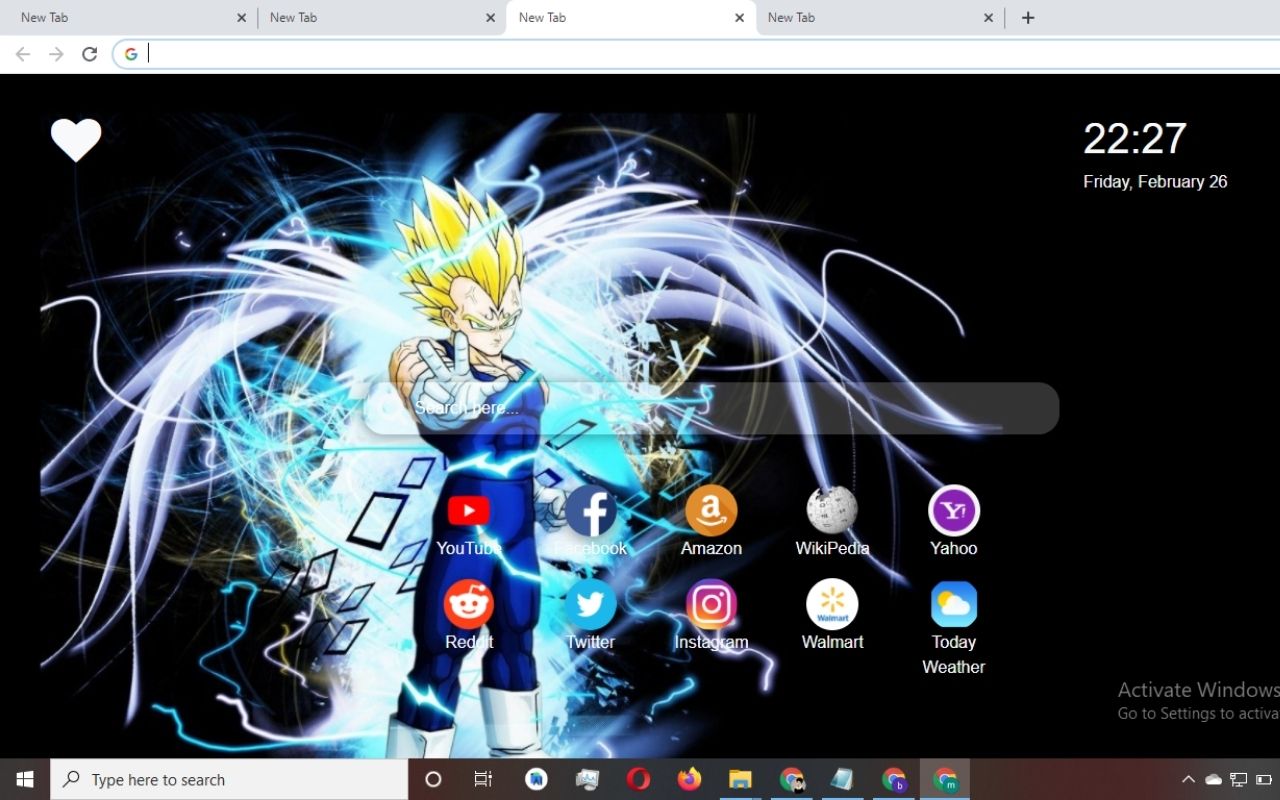Image resolution: width=1280 pixels, height=800 pixels.
Task: Open Task View on the taskbar
Action: point(483,779)
